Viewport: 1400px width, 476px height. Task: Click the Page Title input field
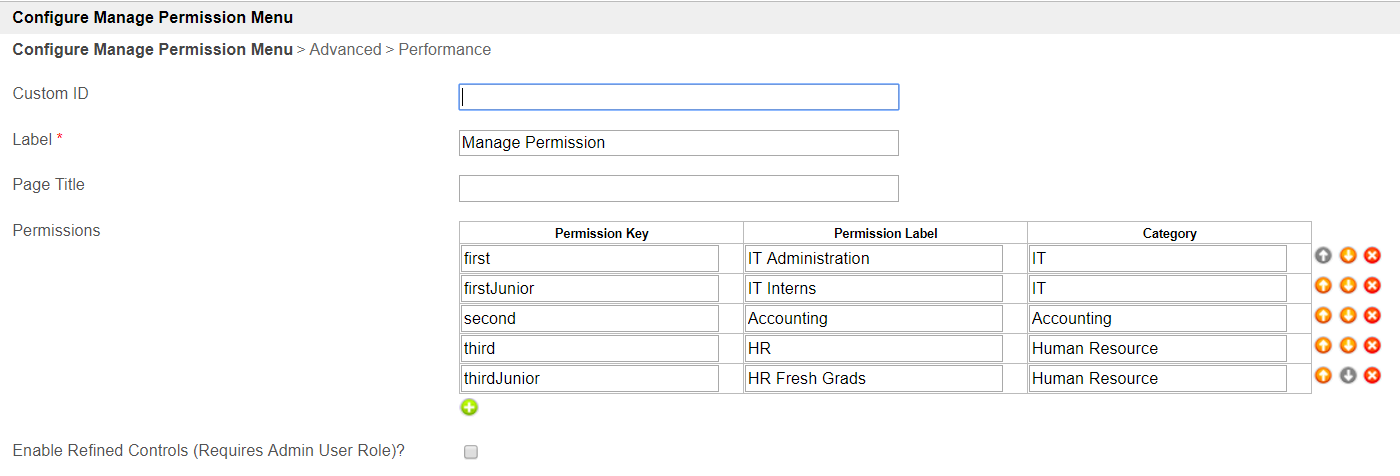click(678, 189)
